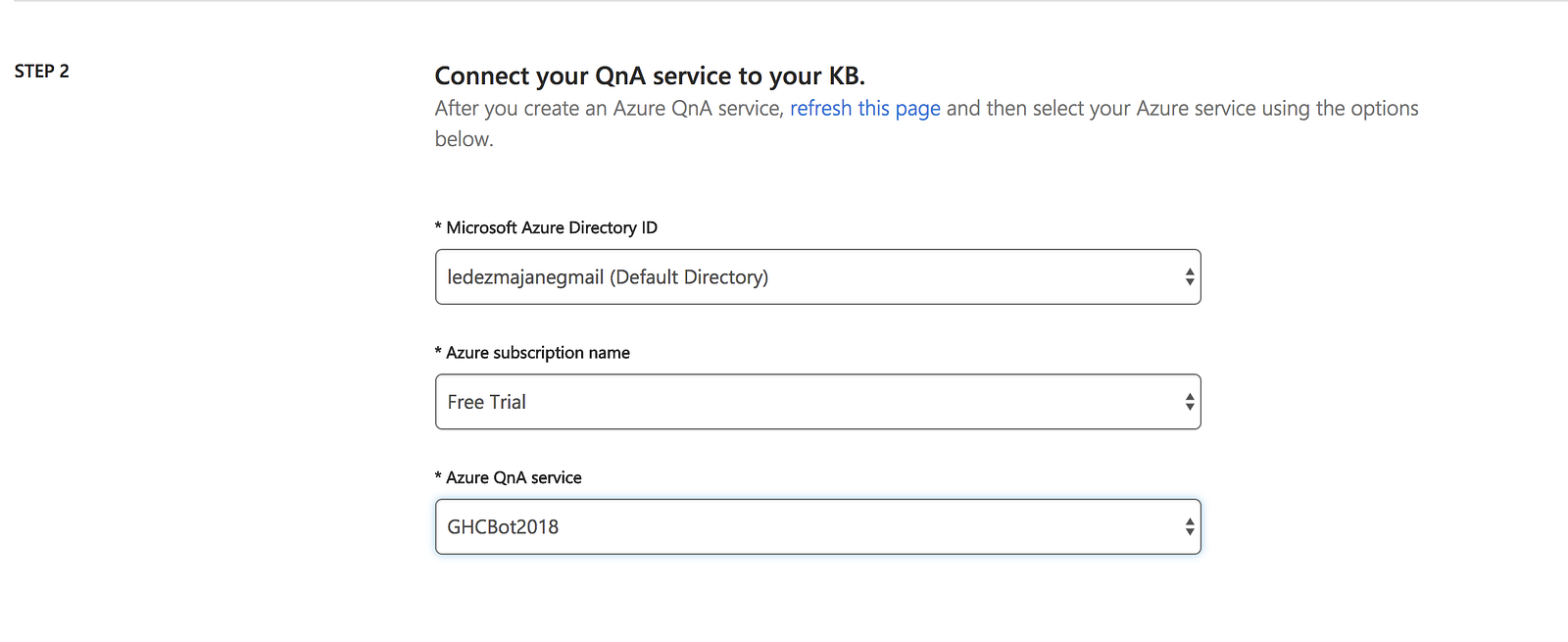Select the "GHCBot2018" value text
This screenshot has height=642, width=1568.
tap(503, 527)
